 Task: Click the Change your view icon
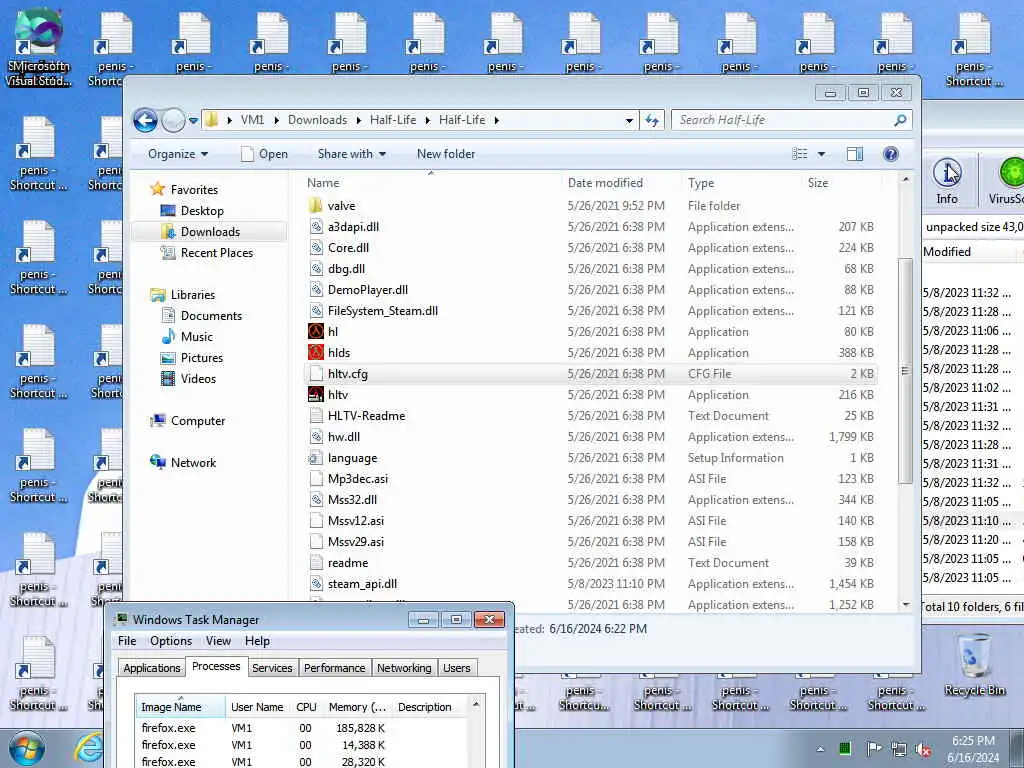[x=800, y=154]
